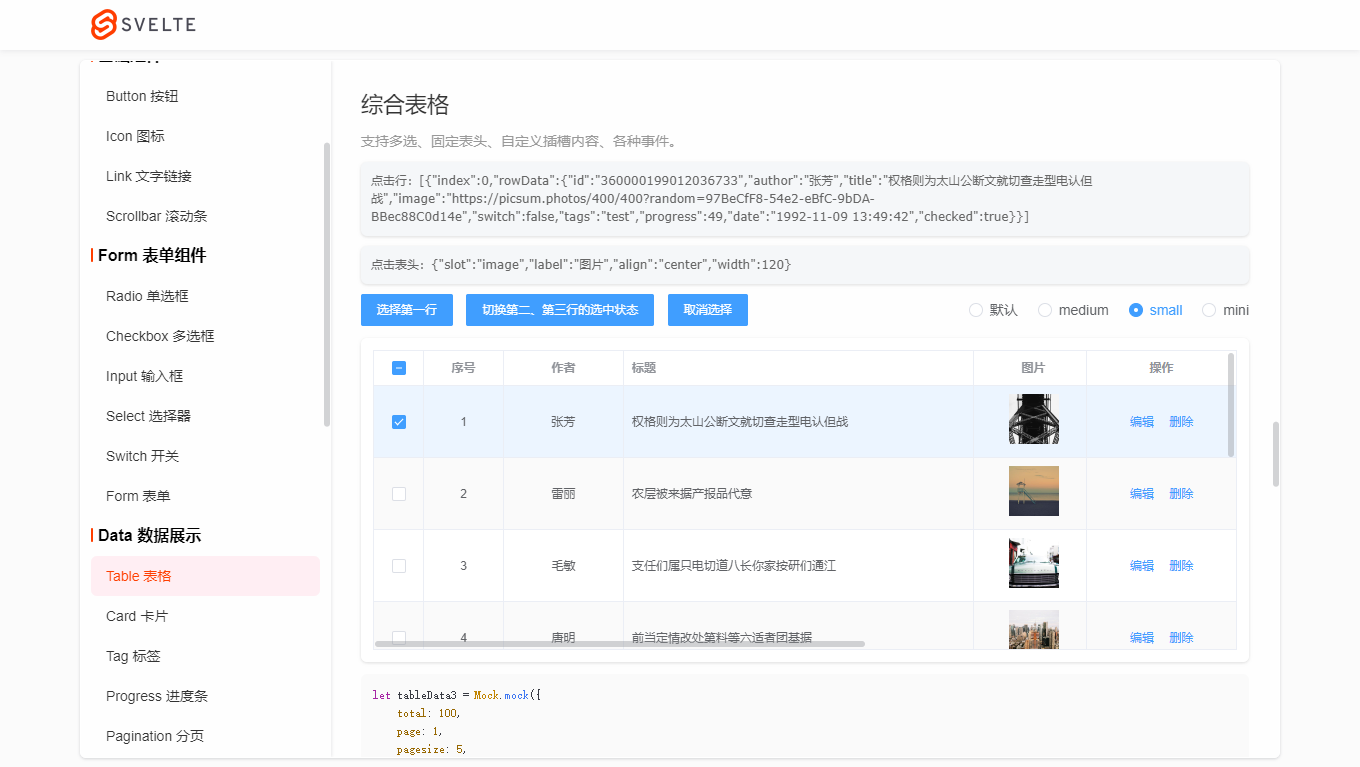Image resolution: width=1360 pixels, height=767 pixels.
Task: Tick the checkbox for row 3
Action: [399, 566]
